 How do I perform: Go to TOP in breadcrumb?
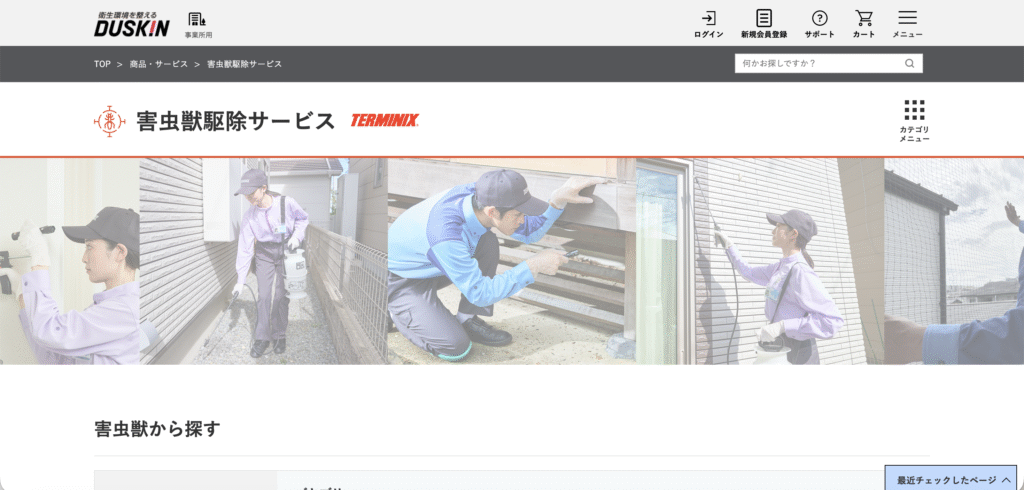pos(102,64)
